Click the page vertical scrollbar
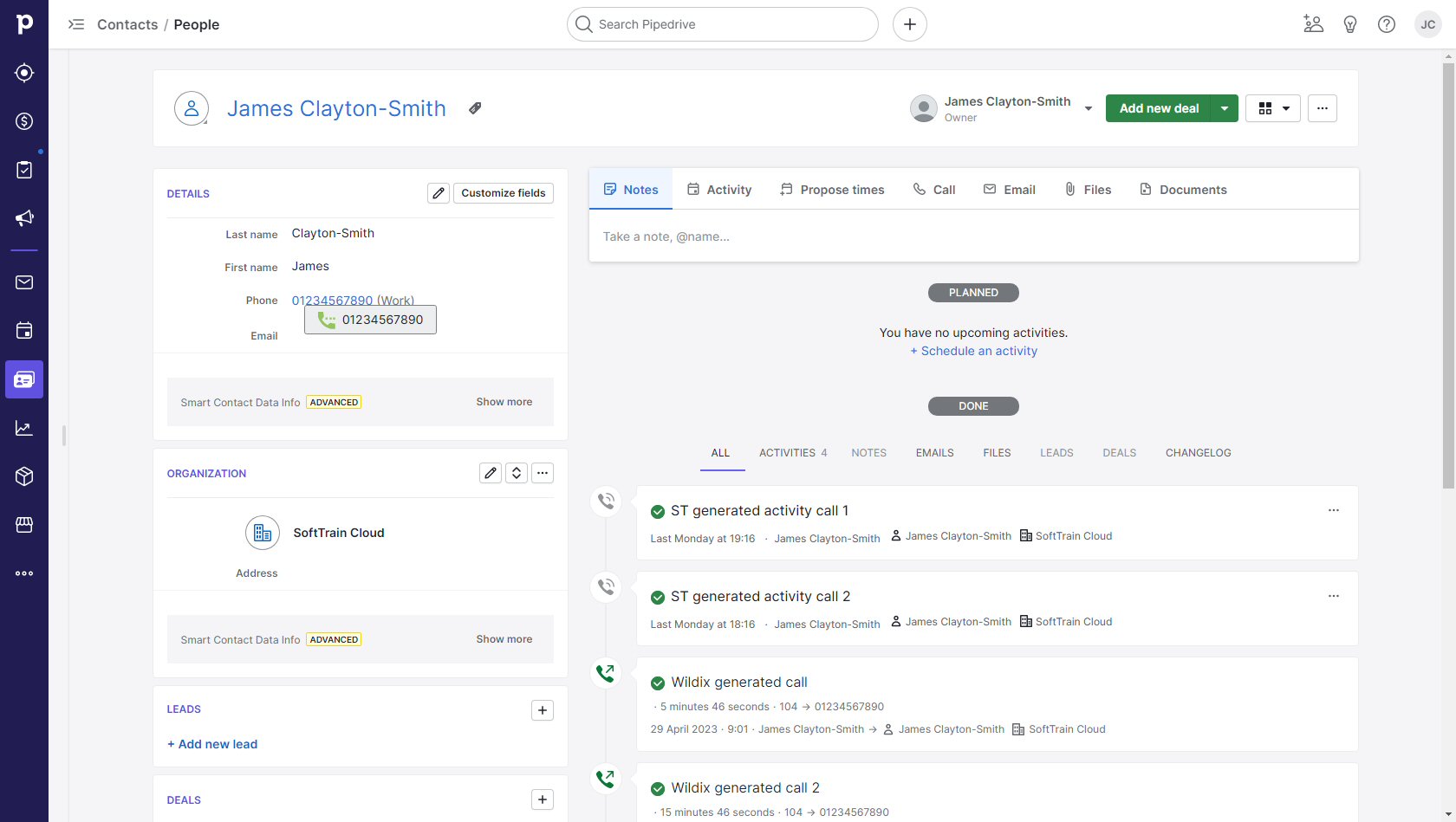Screen dimensions: 1456x822 [1448, 277]
